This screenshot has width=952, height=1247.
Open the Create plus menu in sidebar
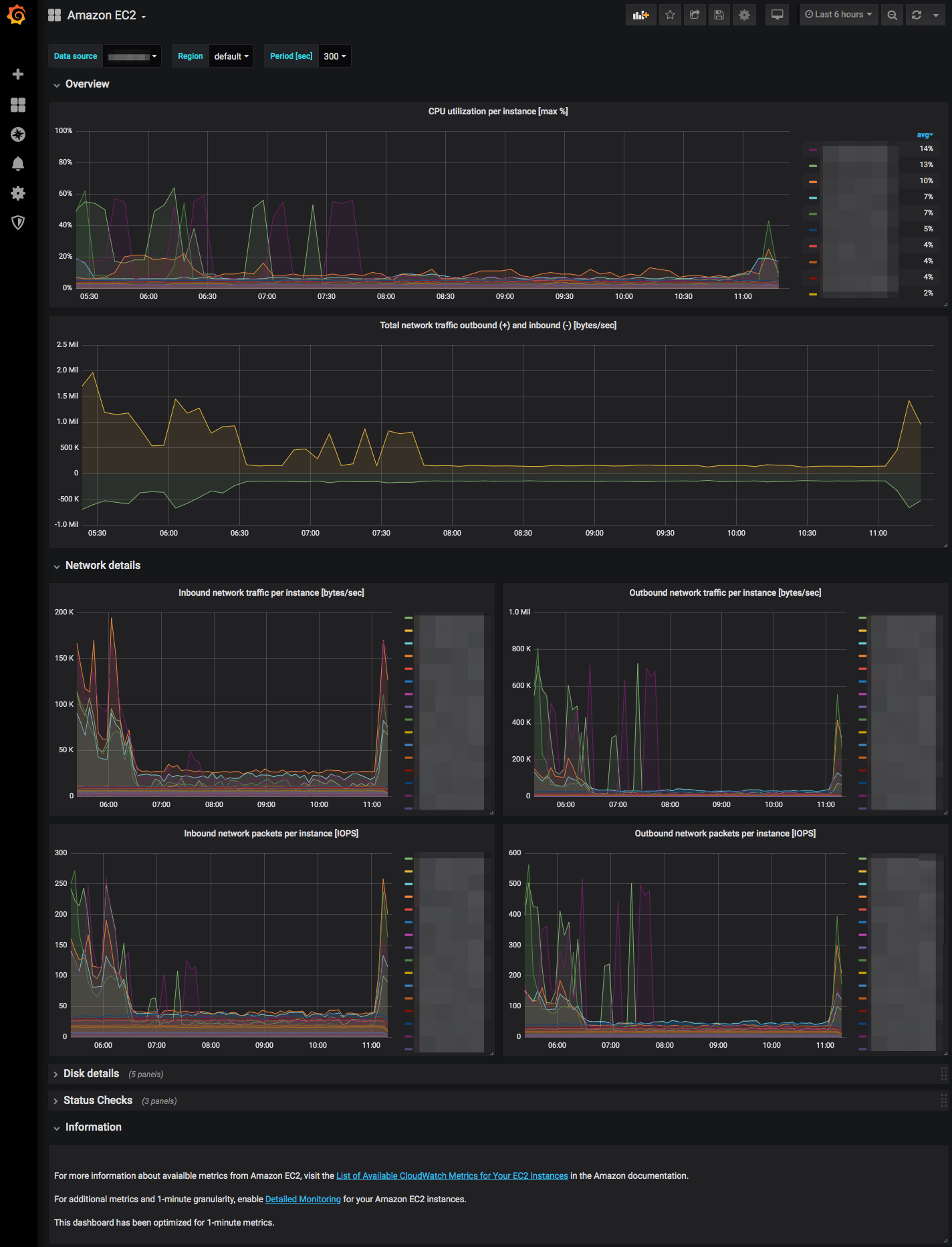click(18, 74)
